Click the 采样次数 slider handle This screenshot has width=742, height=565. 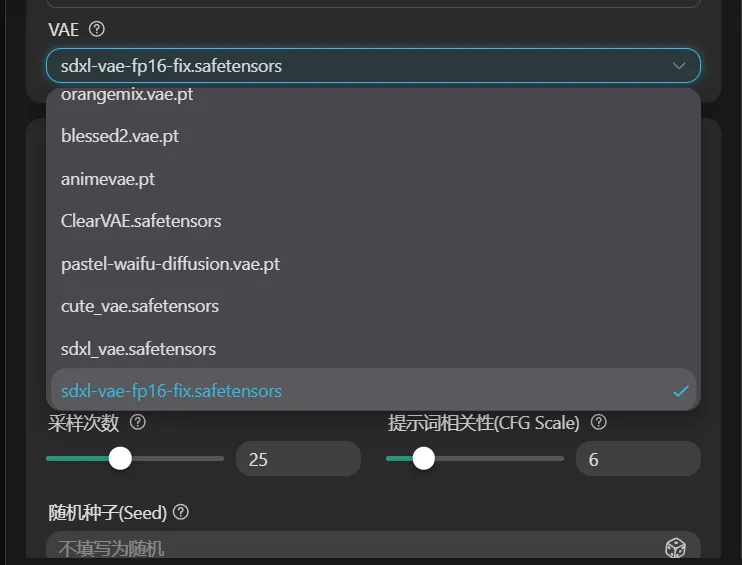click(x=120, y=458)
